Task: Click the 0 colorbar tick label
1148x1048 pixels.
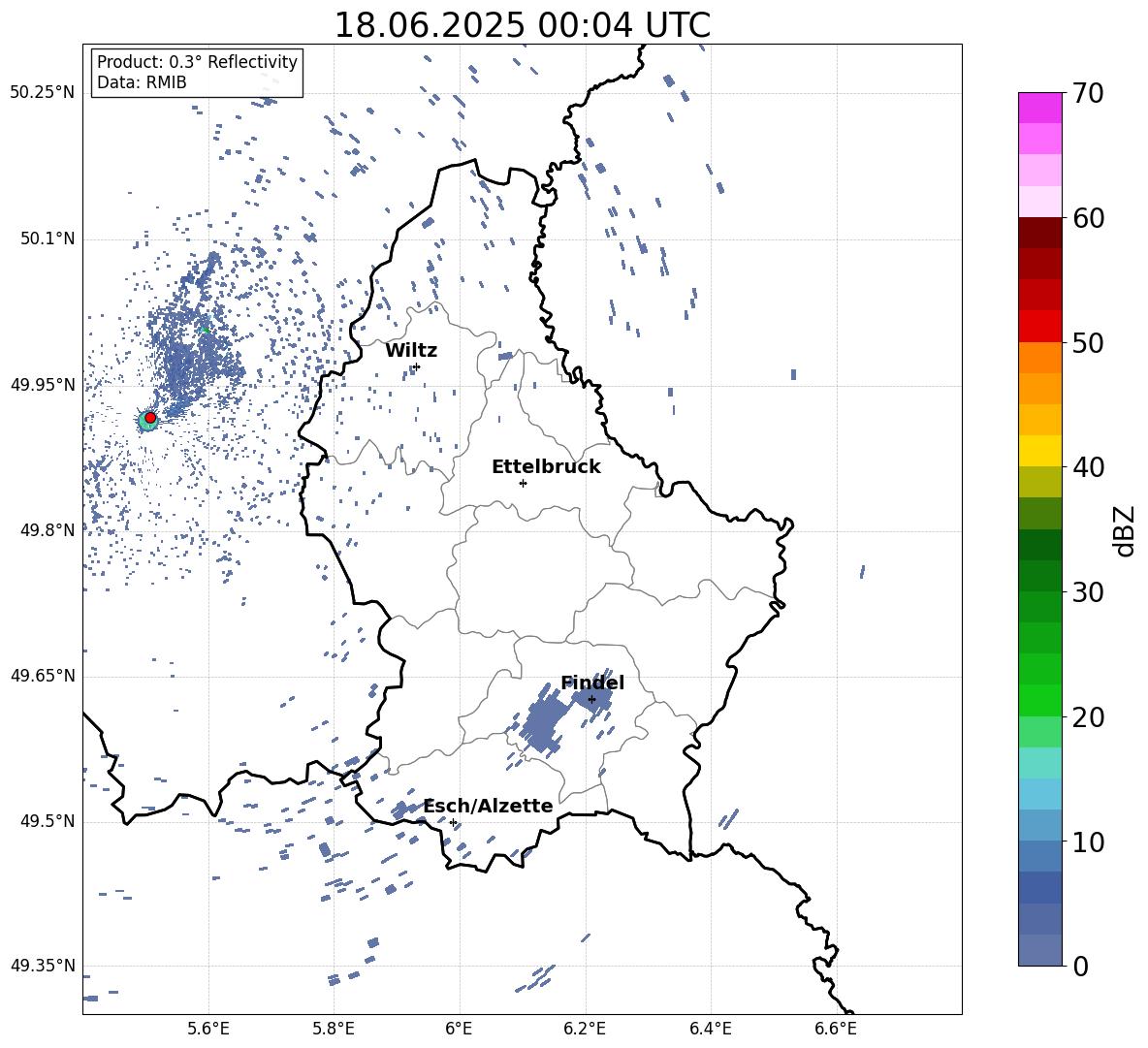Action: (x=1080, y=966)
